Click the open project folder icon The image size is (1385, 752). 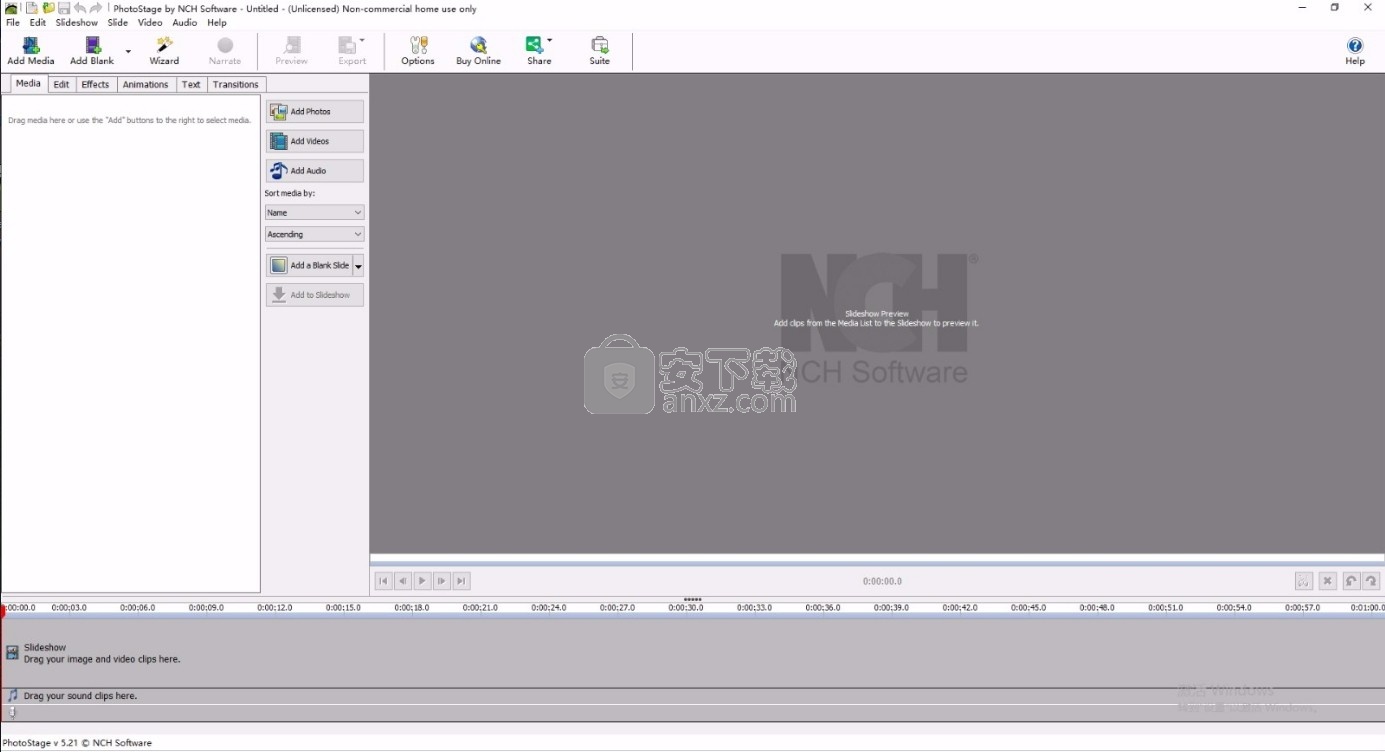pyautogui.click(x=48, y=8)
